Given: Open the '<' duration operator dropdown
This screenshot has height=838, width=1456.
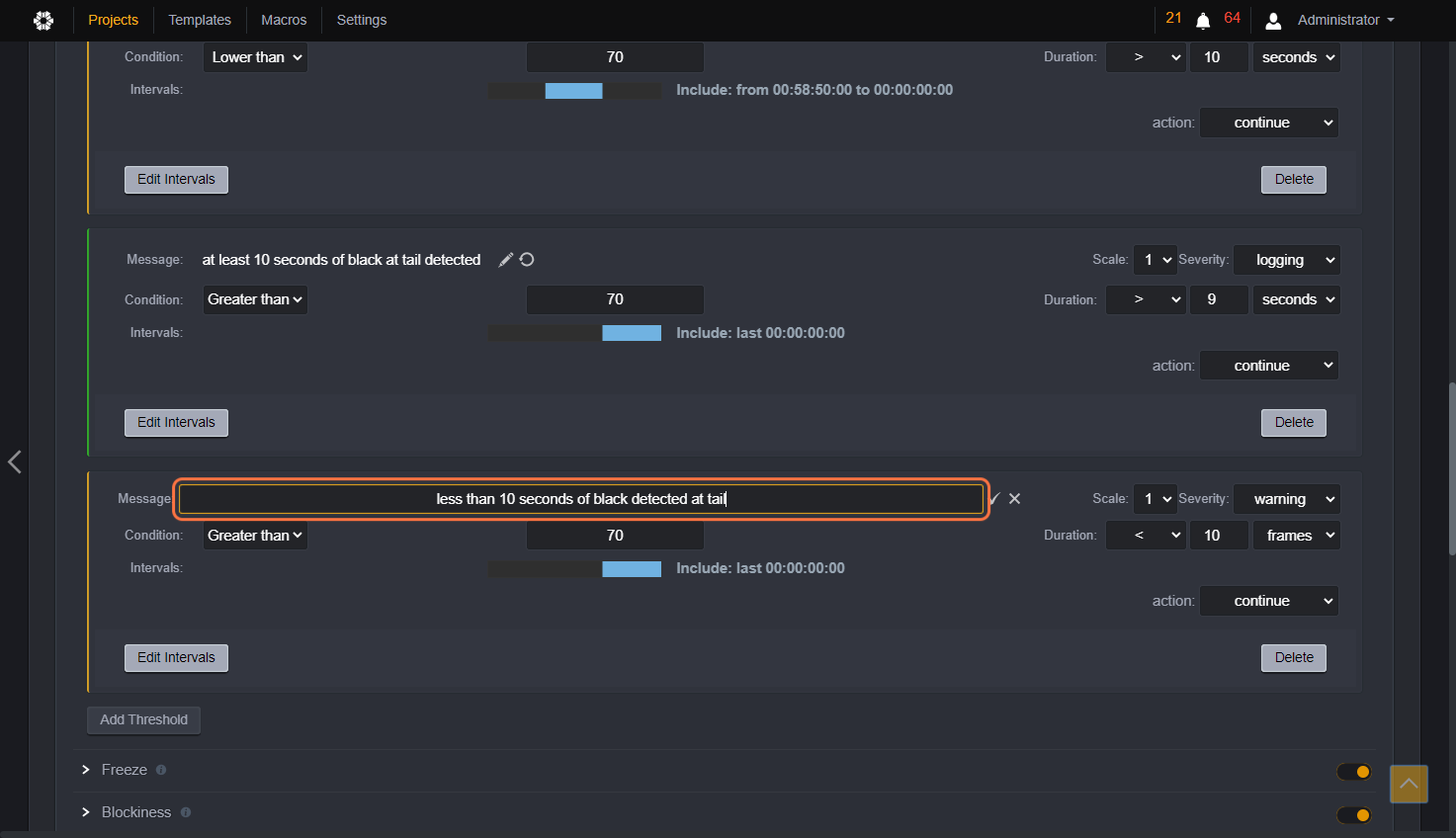Looking at the screenshot, I should pyautogui.click(x=1146, y=536).
